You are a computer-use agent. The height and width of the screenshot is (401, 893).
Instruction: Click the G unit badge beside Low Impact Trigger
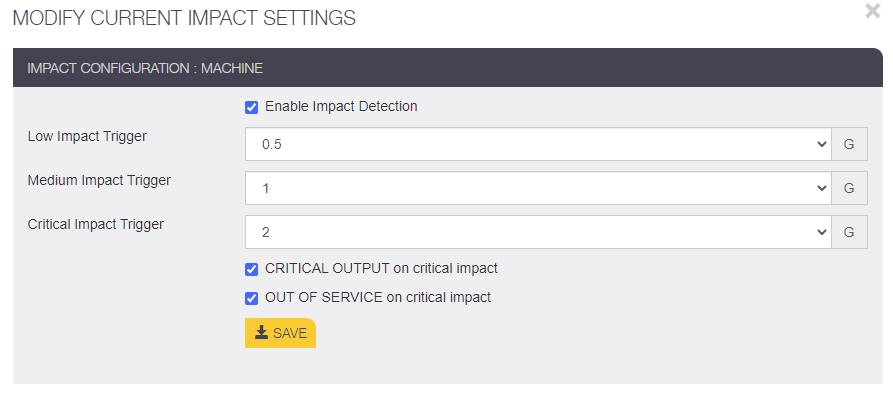849,144
